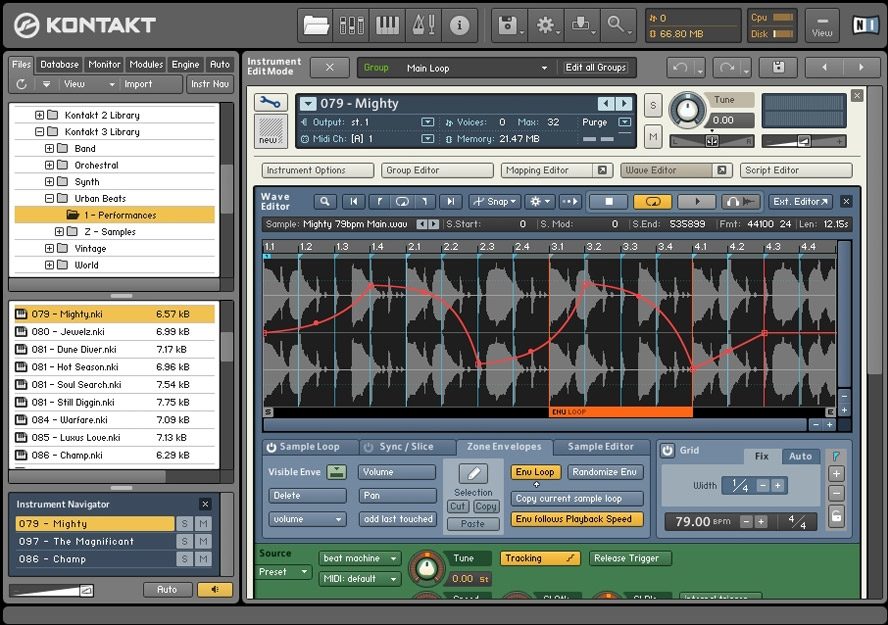The width and height of the screenshot is (888, 625).
Task: Open the Sample Editor tab
Action: point(600,447)
